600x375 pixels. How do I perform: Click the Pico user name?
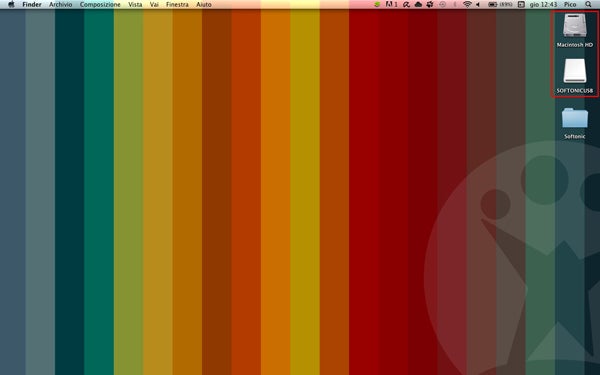point(570,5)
